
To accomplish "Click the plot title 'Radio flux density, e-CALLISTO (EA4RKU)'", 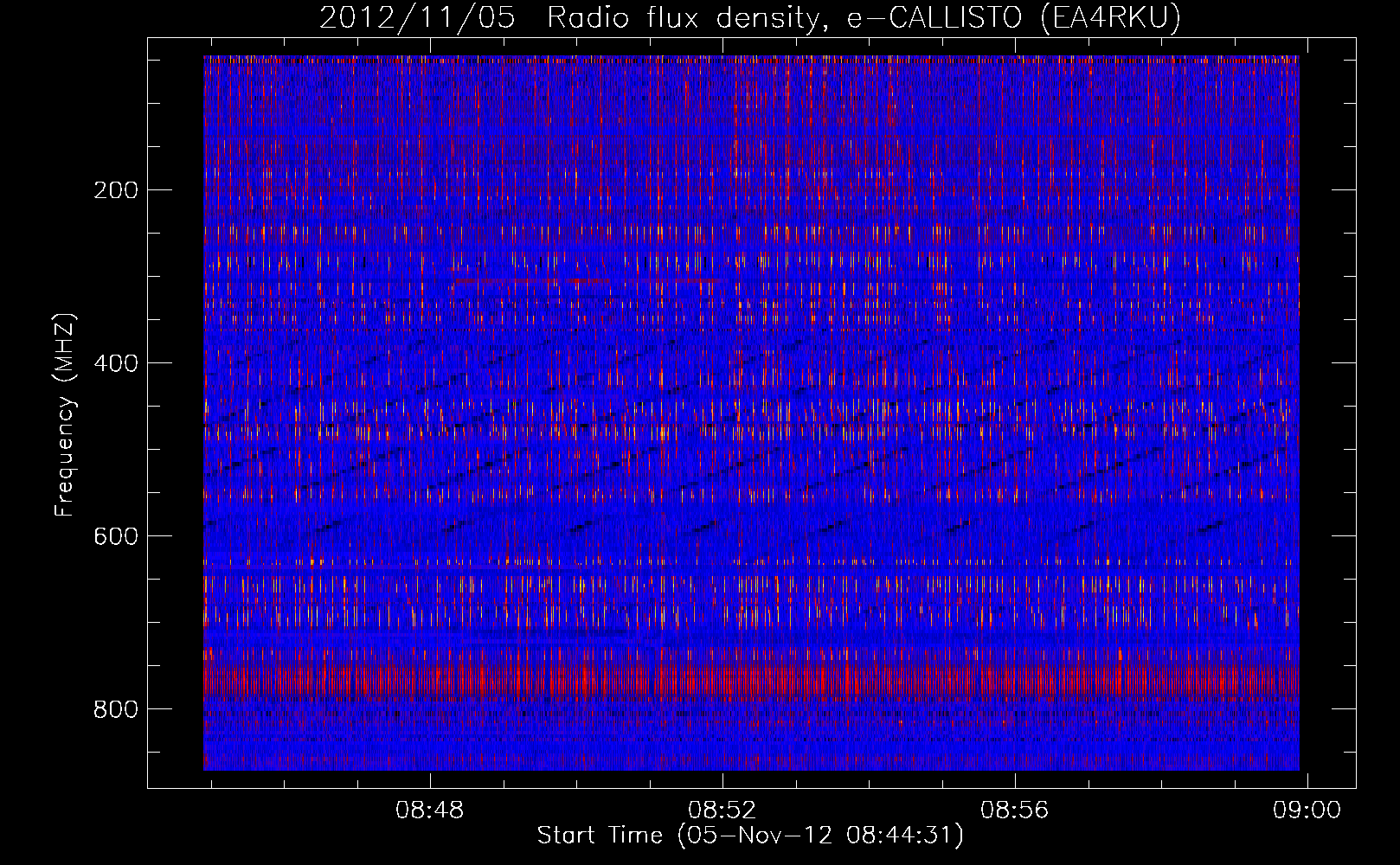I will tap(864, 17).
